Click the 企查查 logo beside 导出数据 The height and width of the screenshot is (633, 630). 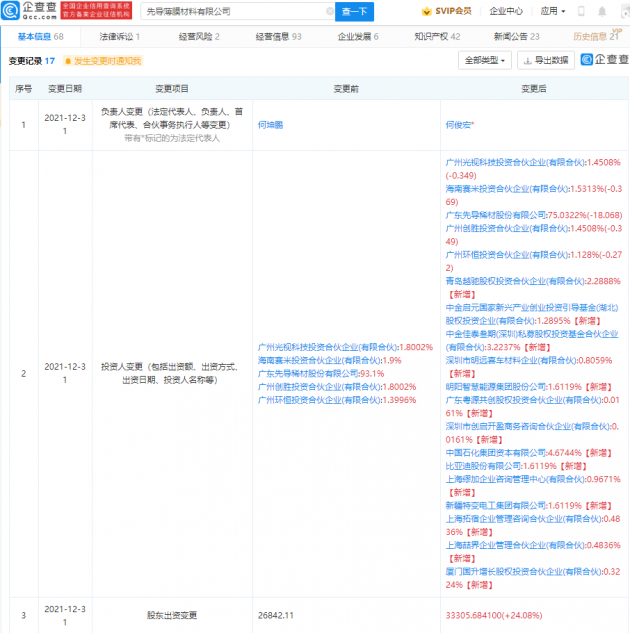pyautogui.click(x=605, y=60)
